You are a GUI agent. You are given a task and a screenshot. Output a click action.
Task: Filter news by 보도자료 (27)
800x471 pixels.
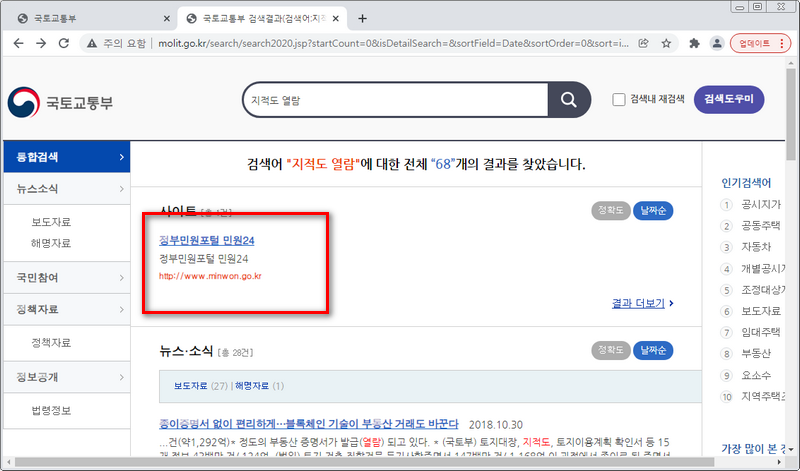click(x=201, y=386)
